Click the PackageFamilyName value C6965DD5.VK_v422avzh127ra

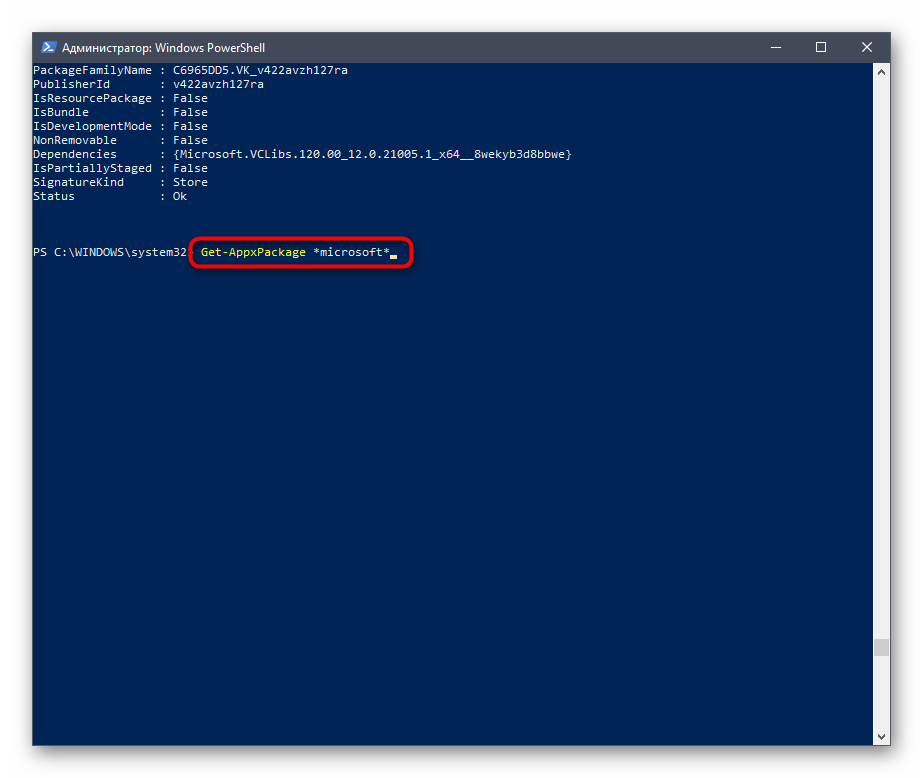pyautogui.click(x=260, y=70)
